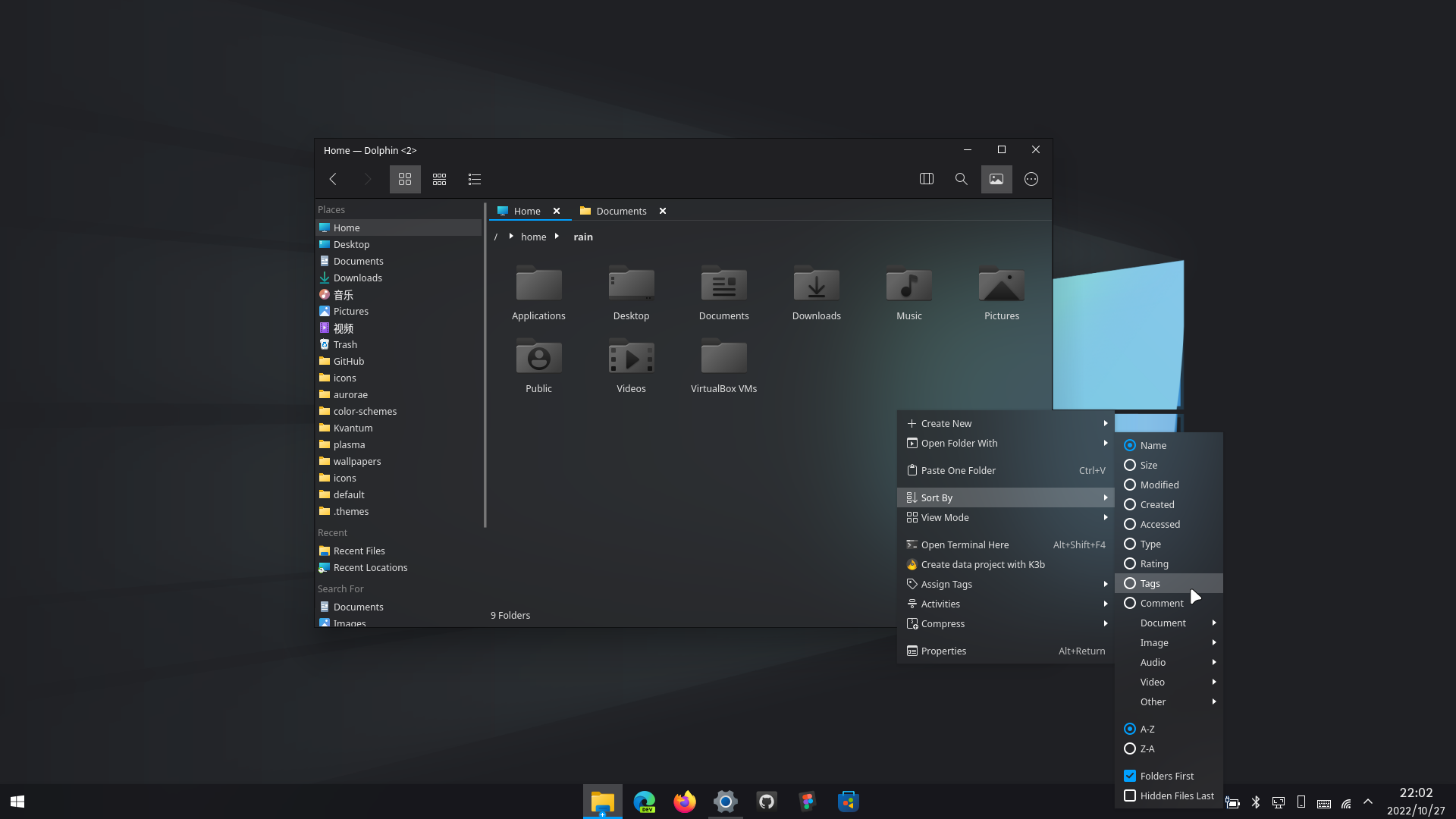Choose Z-A descending sort order
Viewport: 1456px width, 819px height.
pos(1169,748)
